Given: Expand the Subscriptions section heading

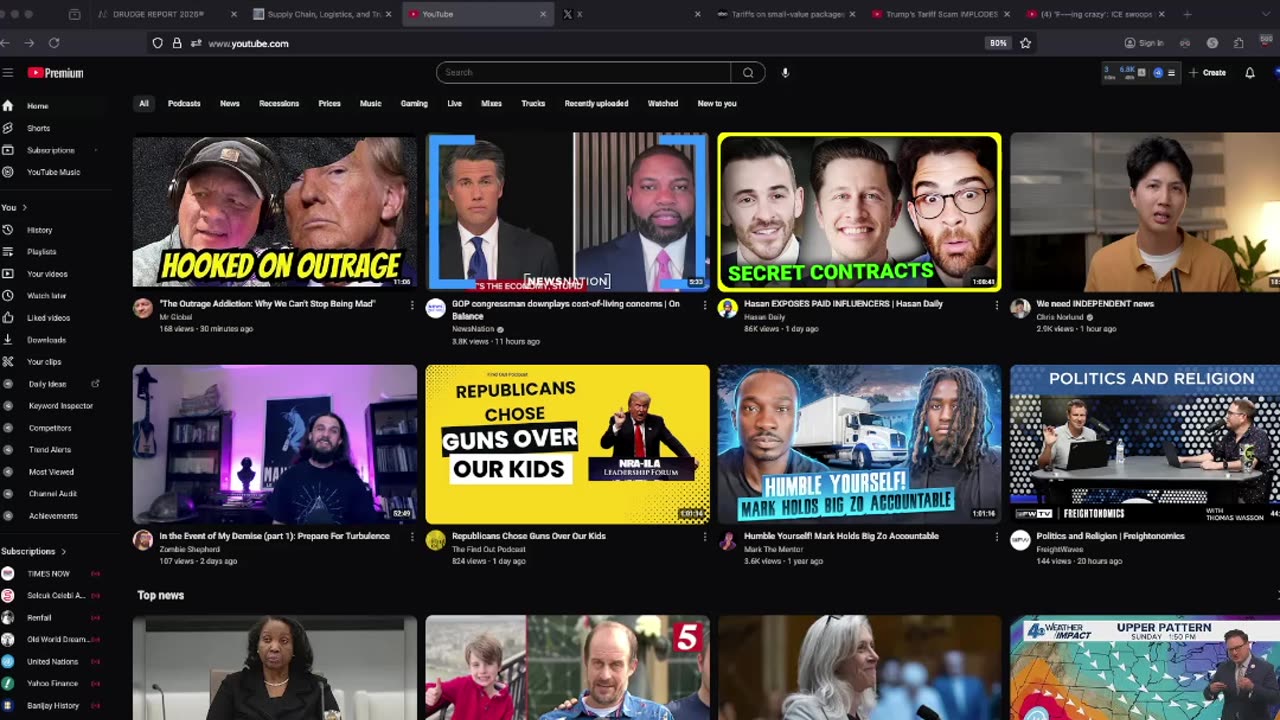Looking at the screenshot, I should [33, 552].
